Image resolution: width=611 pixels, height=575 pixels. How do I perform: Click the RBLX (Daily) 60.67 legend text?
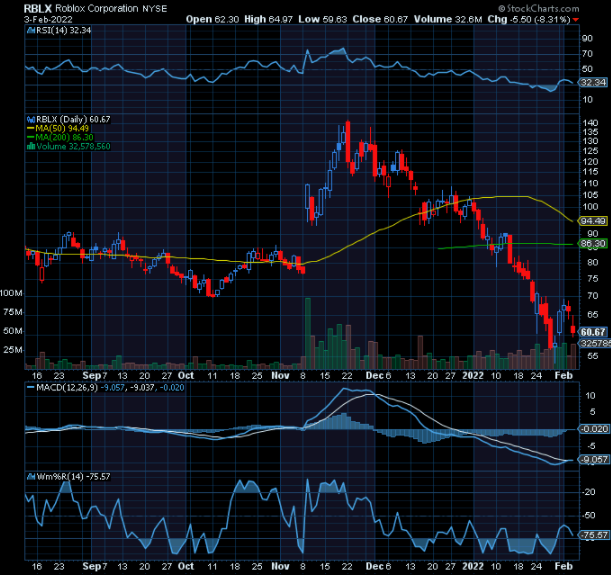(73, 119)
